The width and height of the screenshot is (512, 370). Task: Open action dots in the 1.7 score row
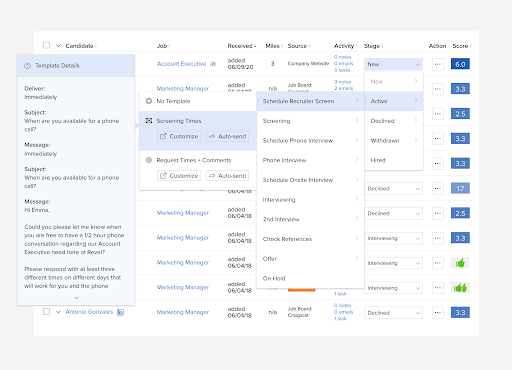coord(438,188)
